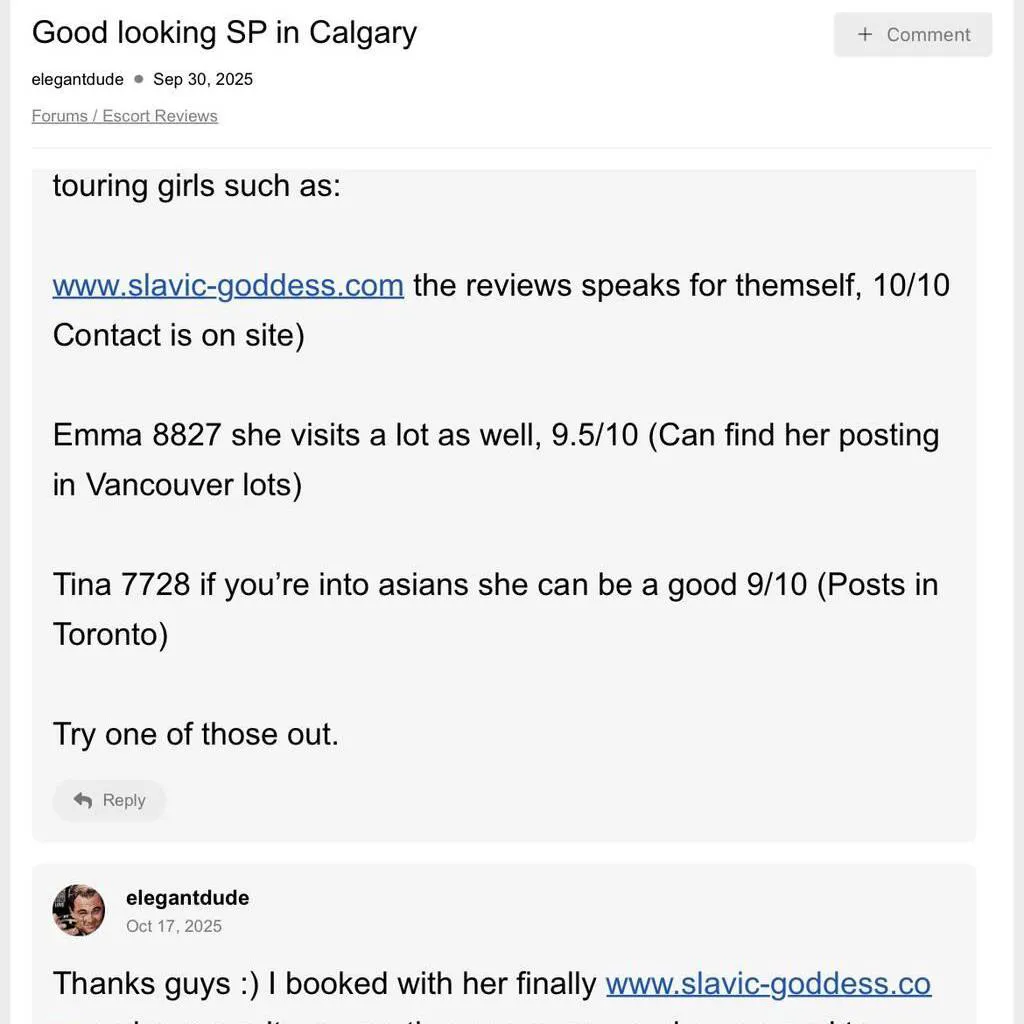Click the Thanks guys comment text

click(x=300, y=983)
